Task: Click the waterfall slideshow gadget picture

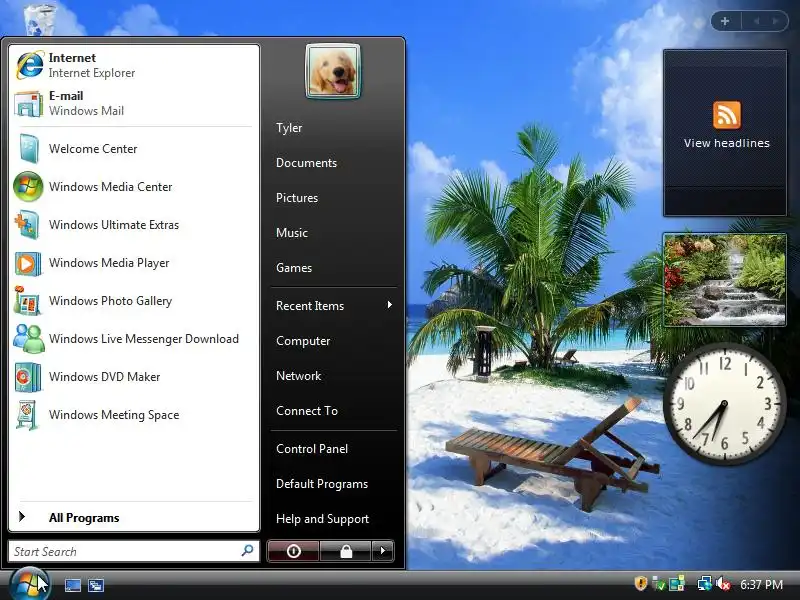Action: (x=725, y=280)
